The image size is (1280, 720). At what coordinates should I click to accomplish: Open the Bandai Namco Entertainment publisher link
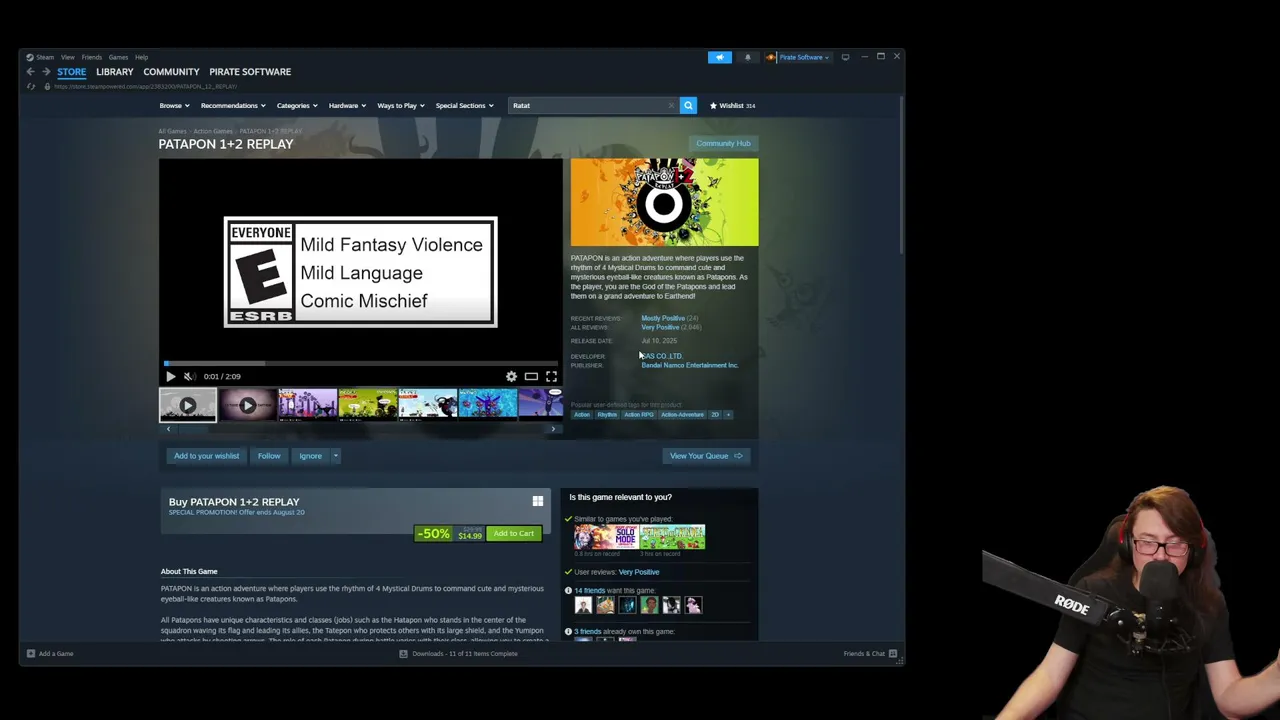(690, 366)
